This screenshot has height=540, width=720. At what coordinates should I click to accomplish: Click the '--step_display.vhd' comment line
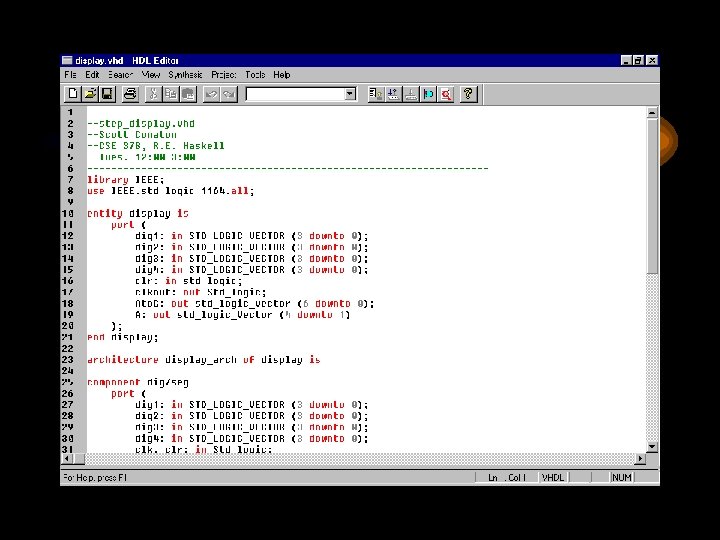click(141, 123)
